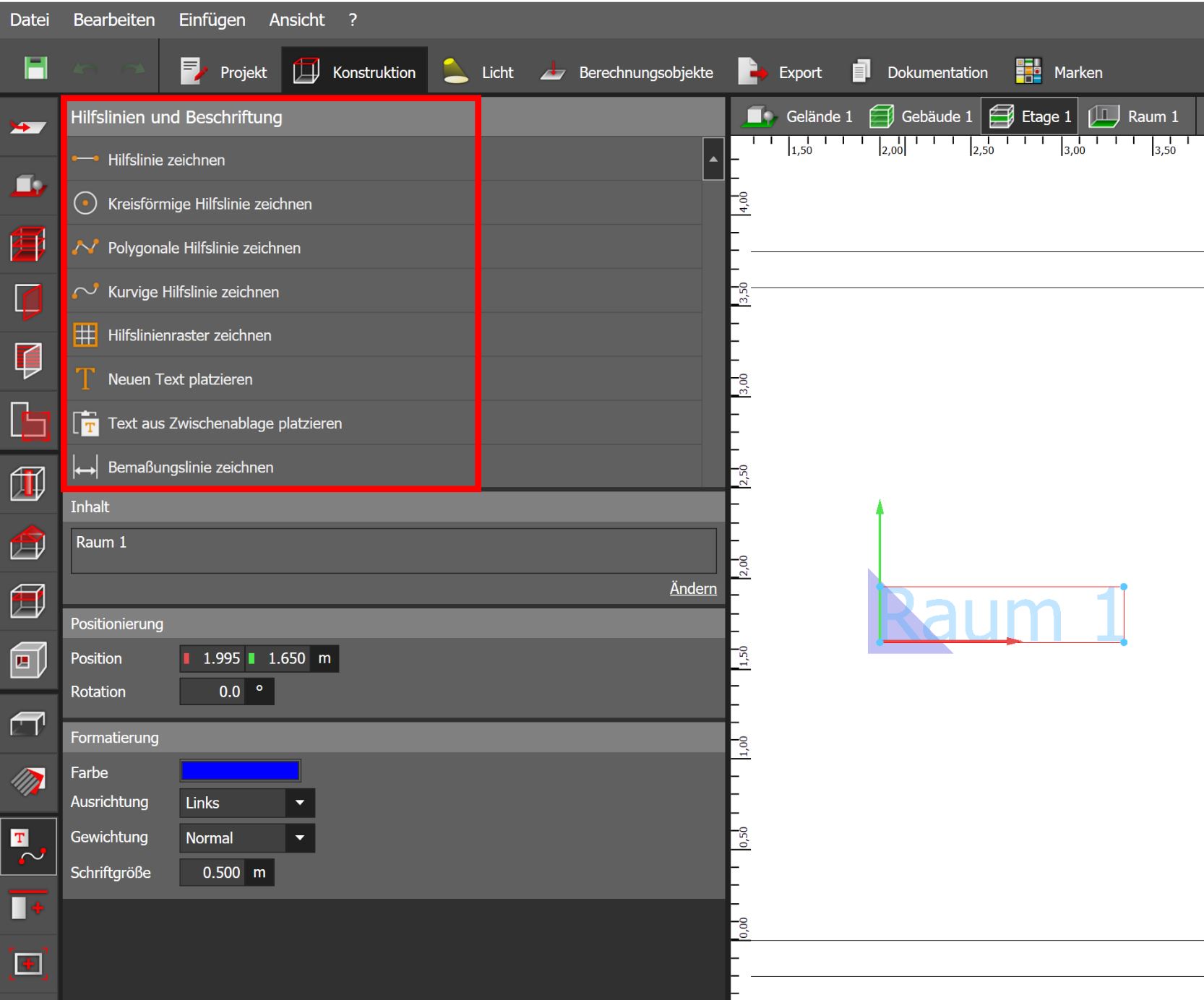This screenshot has width=1204, height=1000.
Task: Click the Position X value field 1.995
Action: point(212,658)
